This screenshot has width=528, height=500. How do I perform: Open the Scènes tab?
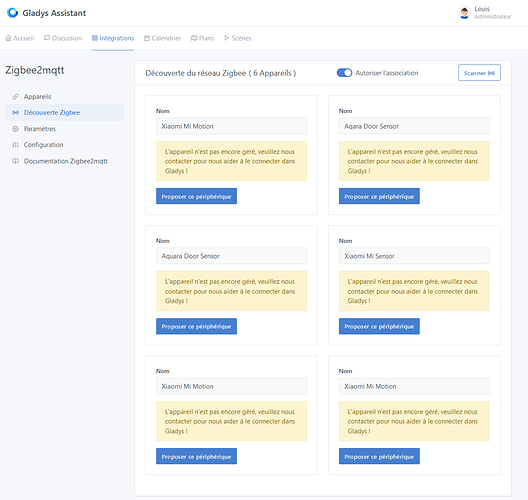pyautogui.click(x=238, y=38)
